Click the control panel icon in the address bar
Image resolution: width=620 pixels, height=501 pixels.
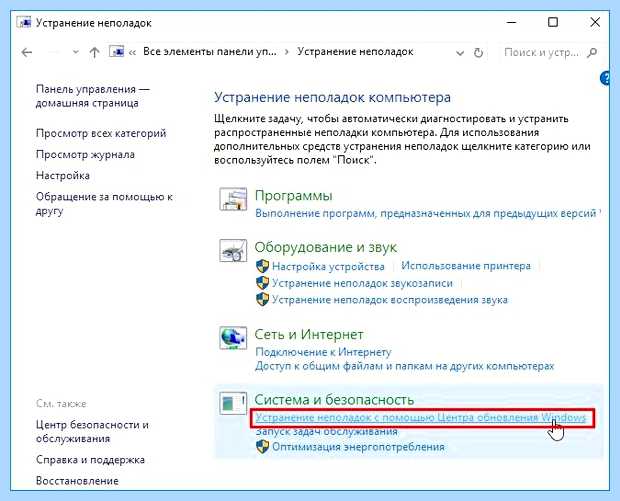tap(117, 52)
